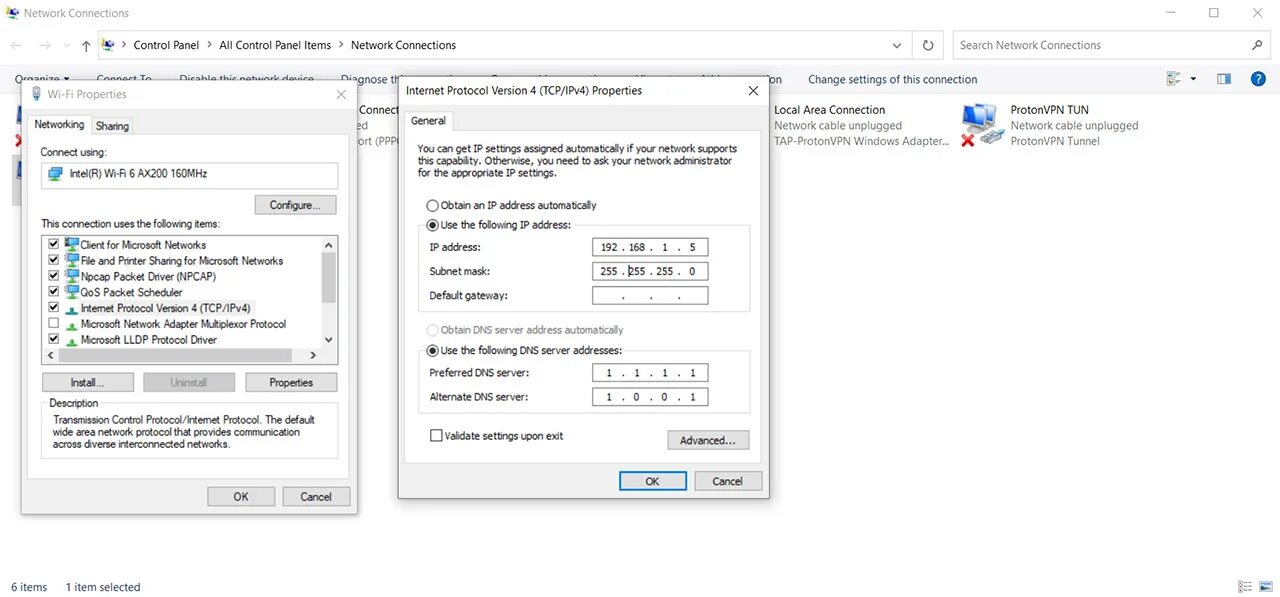The height and width of the screenshot is (597, 1280).
Task: Expand the All Control Panel Items chevron
Action: (x=341, y=45)
